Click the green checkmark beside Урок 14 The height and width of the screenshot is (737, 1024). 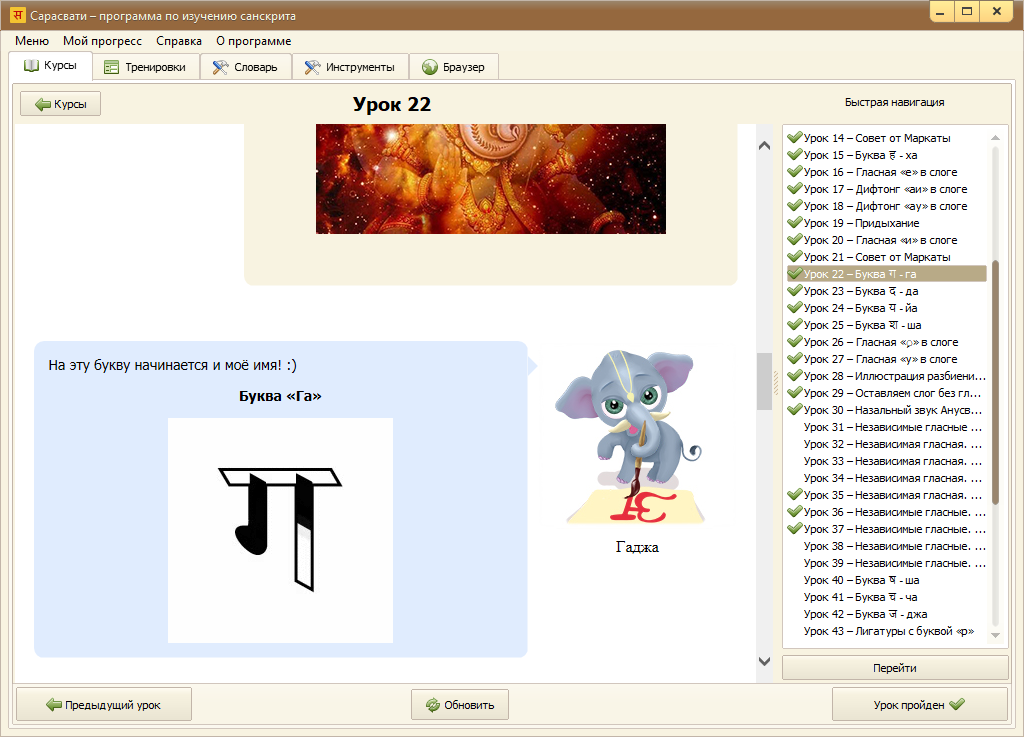coord(794,138)
